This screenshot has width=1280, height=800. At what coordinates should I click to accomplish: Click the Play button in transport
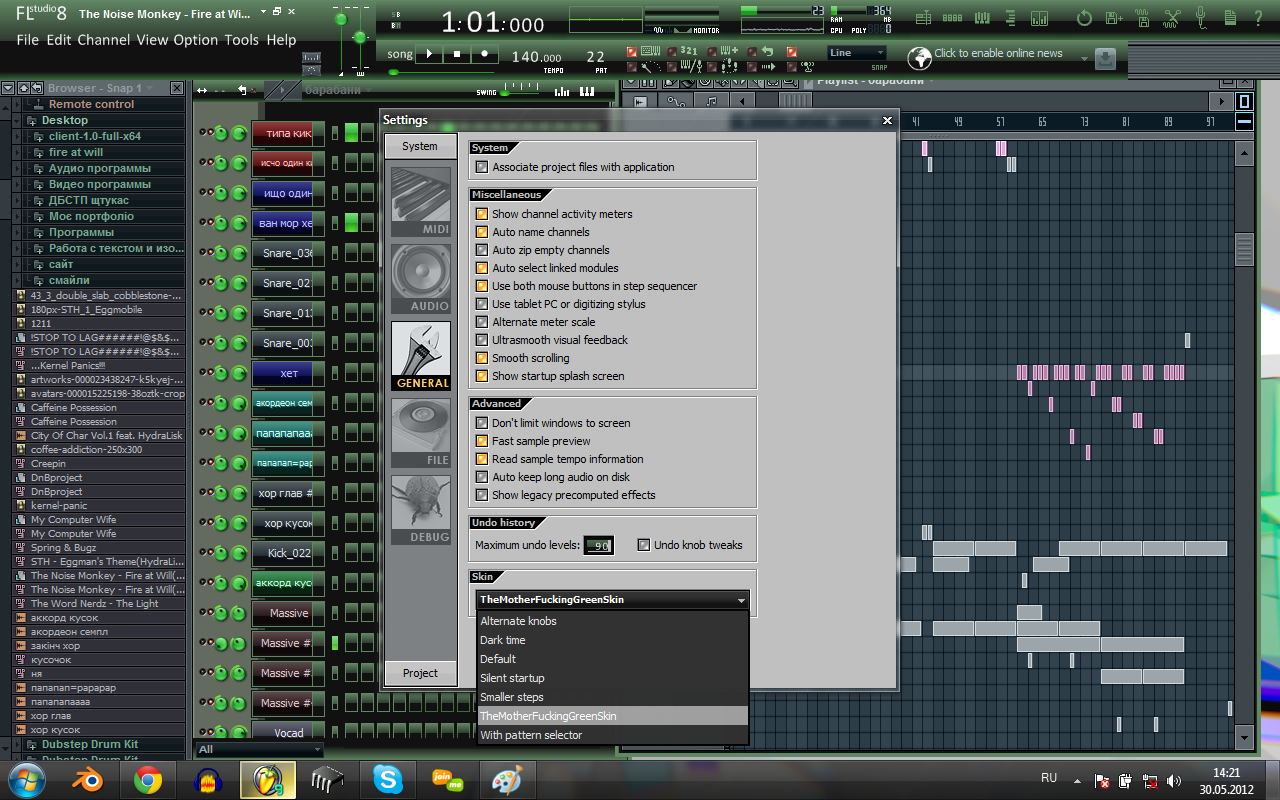pyautogui.click(x=428, y=54)
